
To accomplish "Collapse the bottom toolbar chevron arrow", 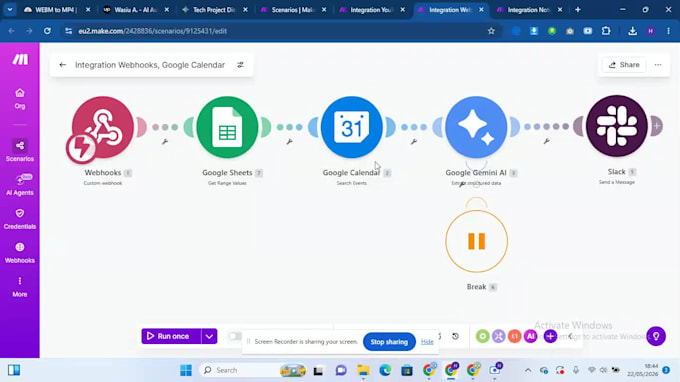I will tap(570, 336).
